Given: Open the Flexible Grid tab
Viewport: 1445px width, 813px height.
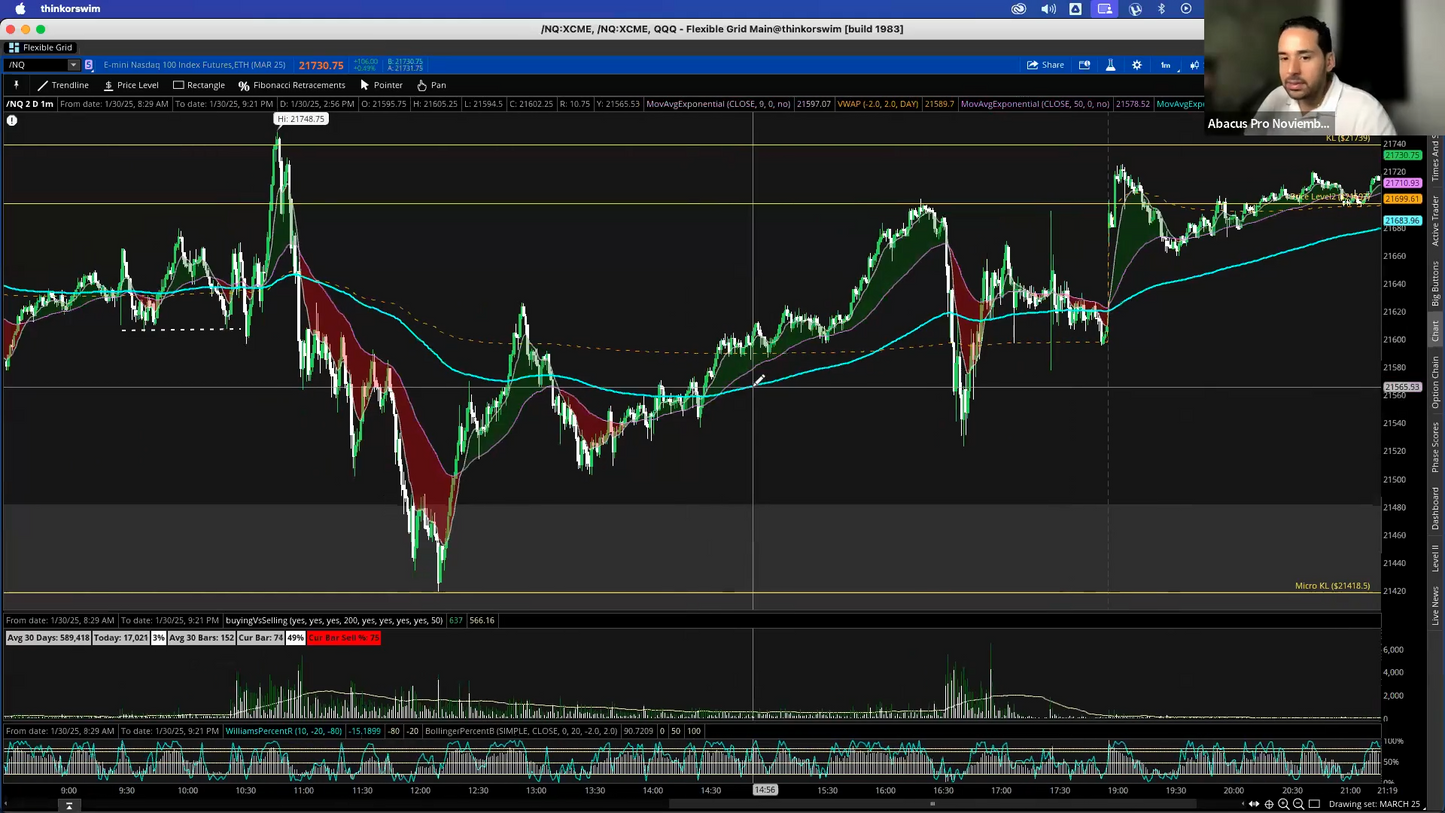Looking at the screenshot, I should (x=40, y=47).
